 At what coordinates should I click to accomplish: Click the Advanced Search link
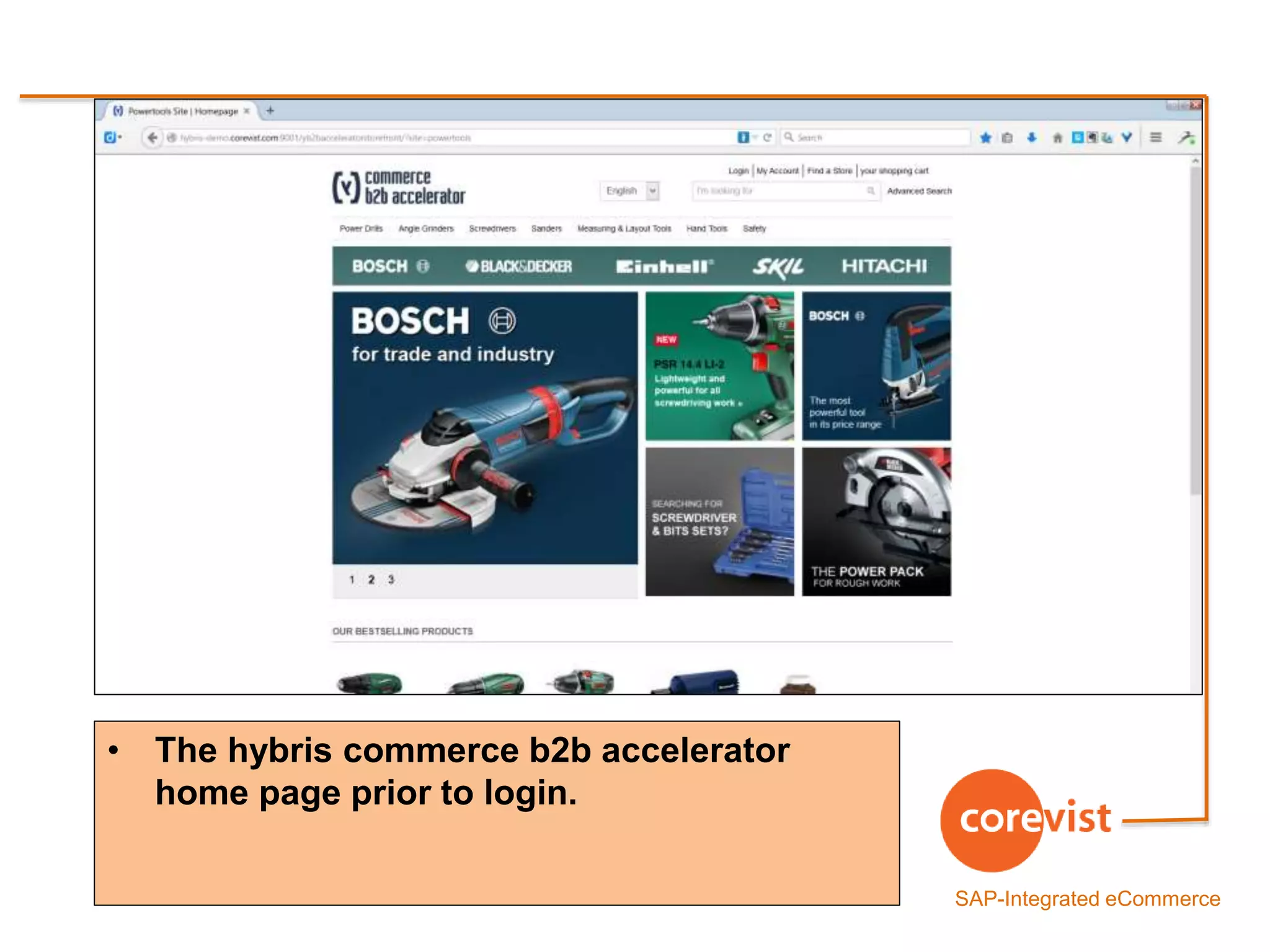[919, 191]
